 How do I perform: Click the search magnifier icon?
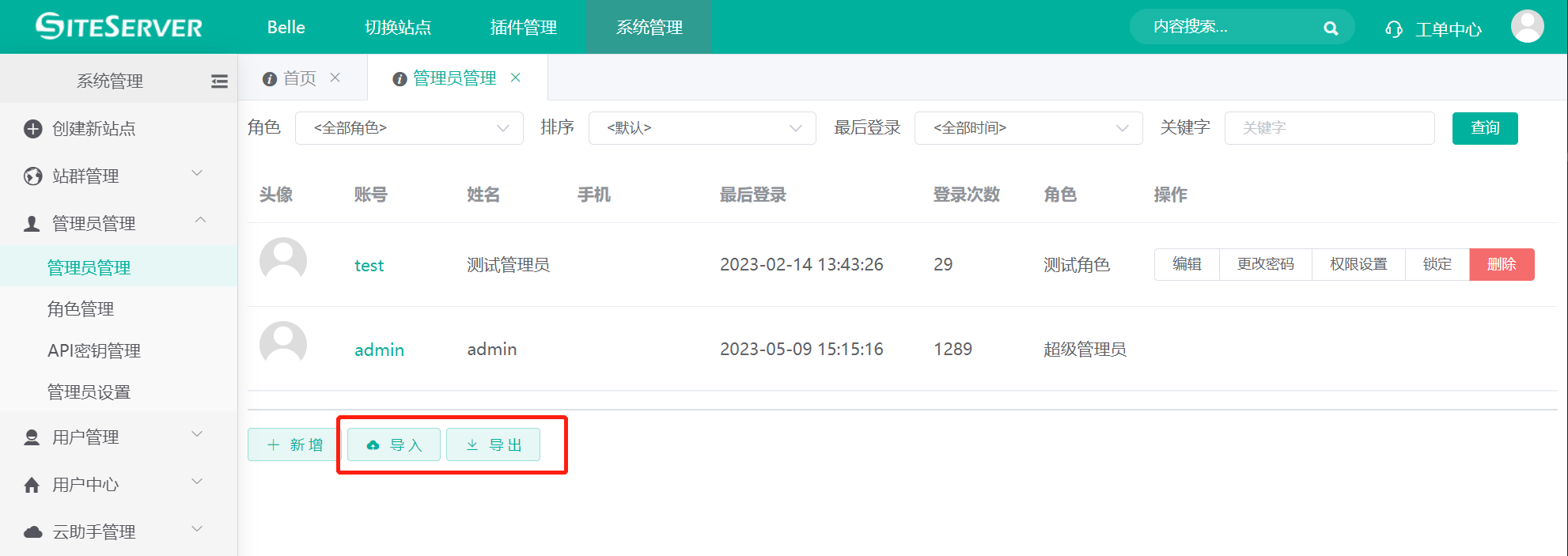(1331, 28)
